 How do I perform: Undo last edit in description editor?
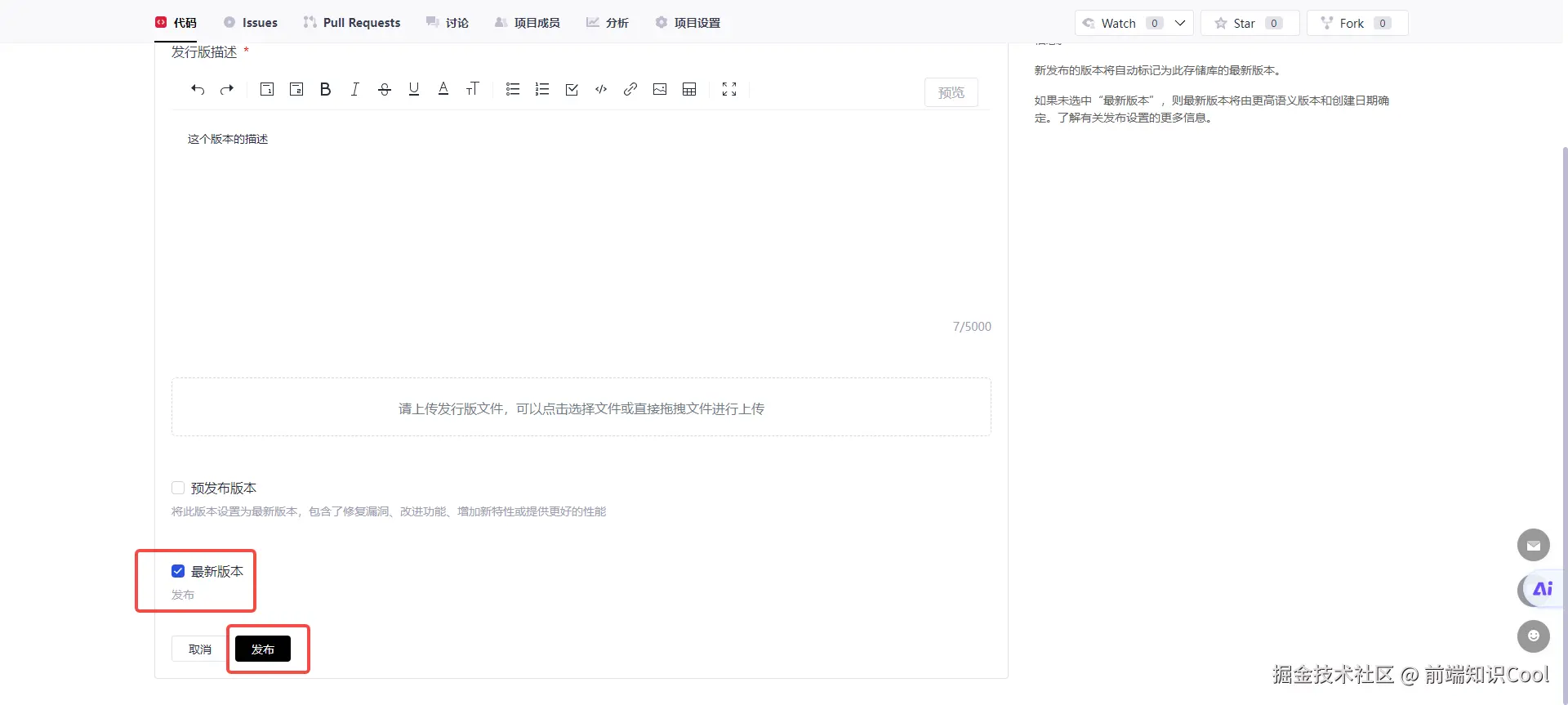(x=198, y=90)
